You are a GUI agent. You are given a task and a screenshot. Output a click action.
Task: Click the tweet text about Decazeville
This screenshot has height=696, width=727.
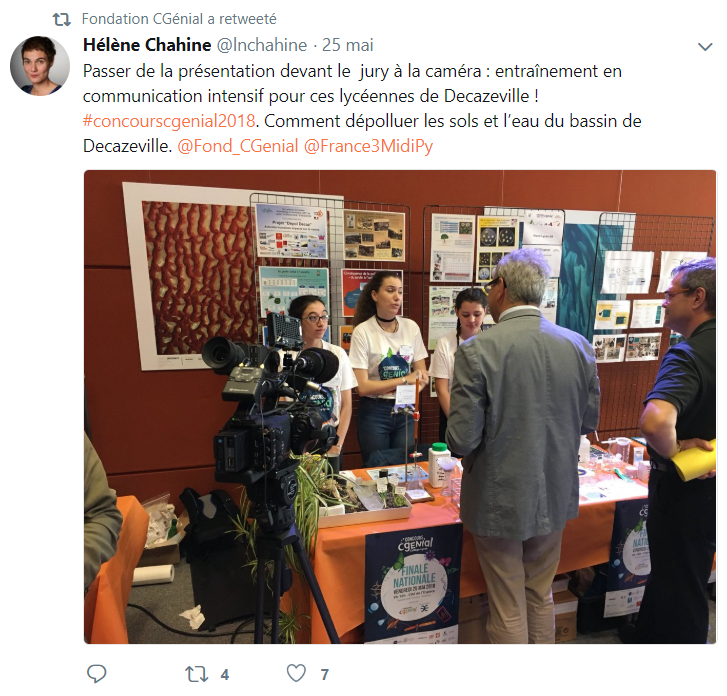pyautogui.click(x=362, y=109)
